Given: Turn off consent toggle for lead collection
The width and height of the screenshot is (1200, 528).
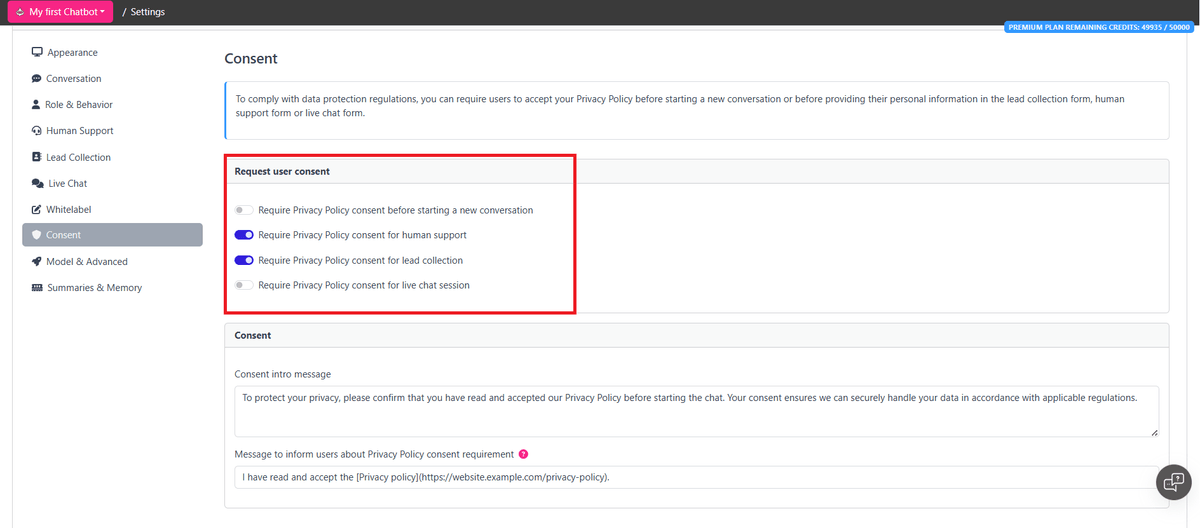Looking at the screenshot, I should 244,260.
